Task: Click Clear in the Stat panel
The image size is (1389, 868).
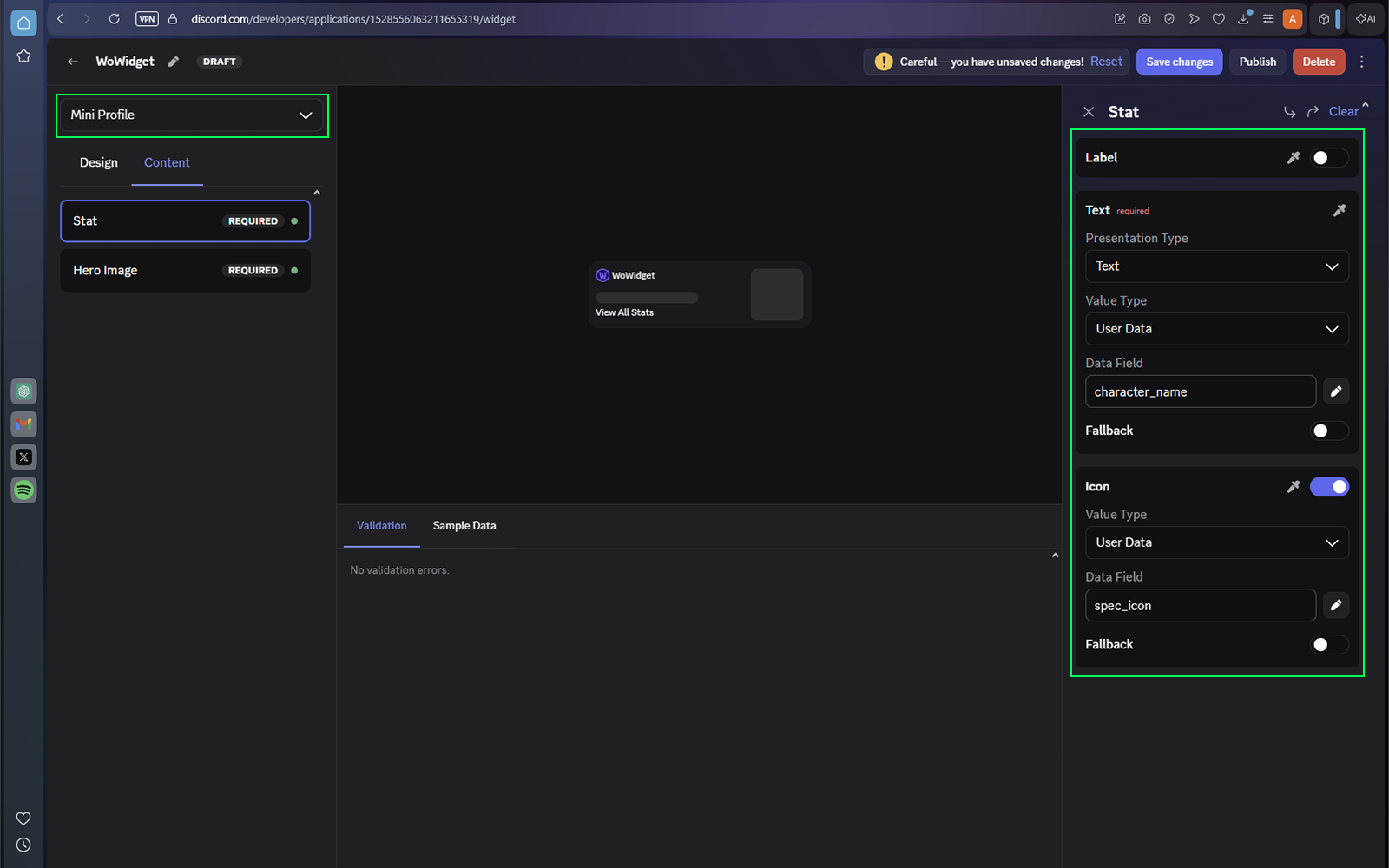Action: pyautogui.click(x=1343, y=112)
